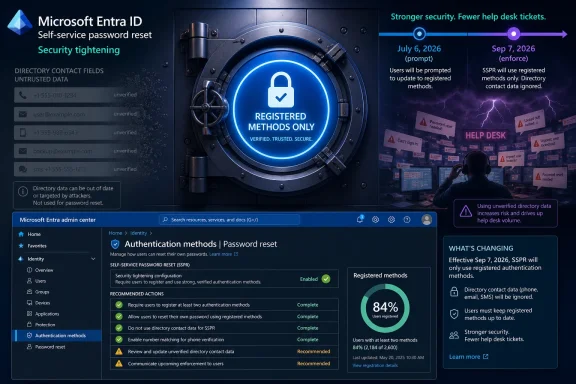
Task: Click the Password reset icon in sidebar
Action: (x=29, y=347)
